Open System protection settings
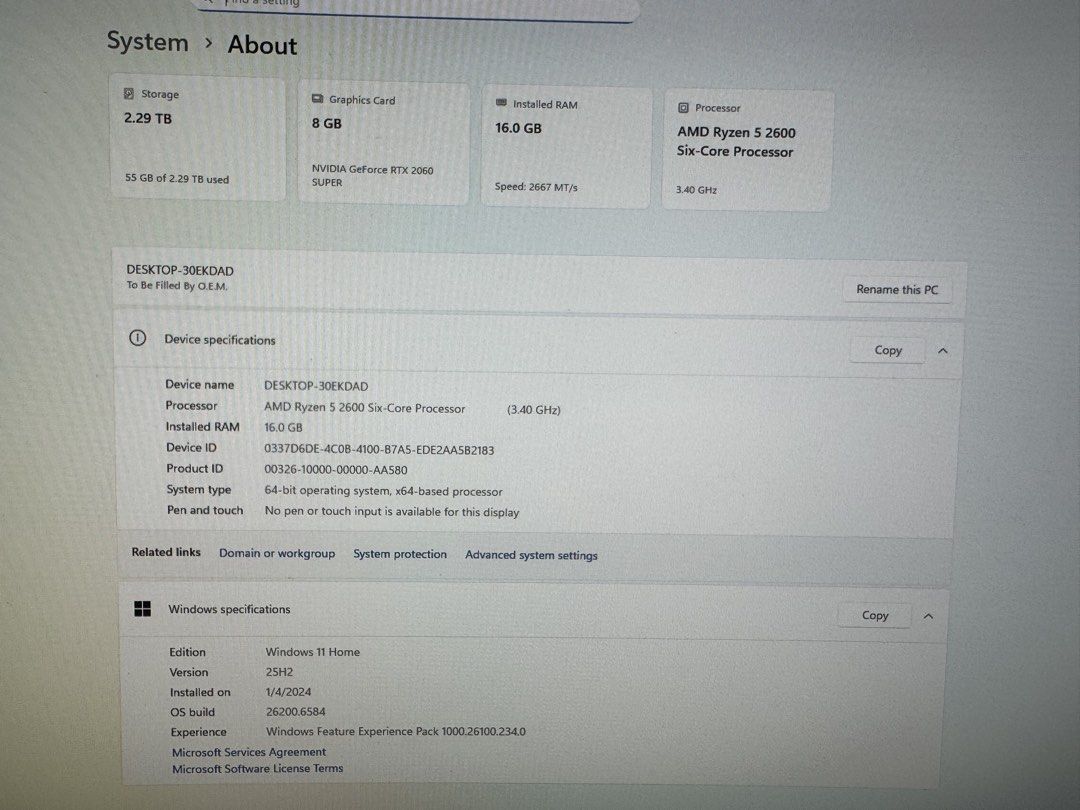The image size is (1080, 810). click(x=400, y=553)
